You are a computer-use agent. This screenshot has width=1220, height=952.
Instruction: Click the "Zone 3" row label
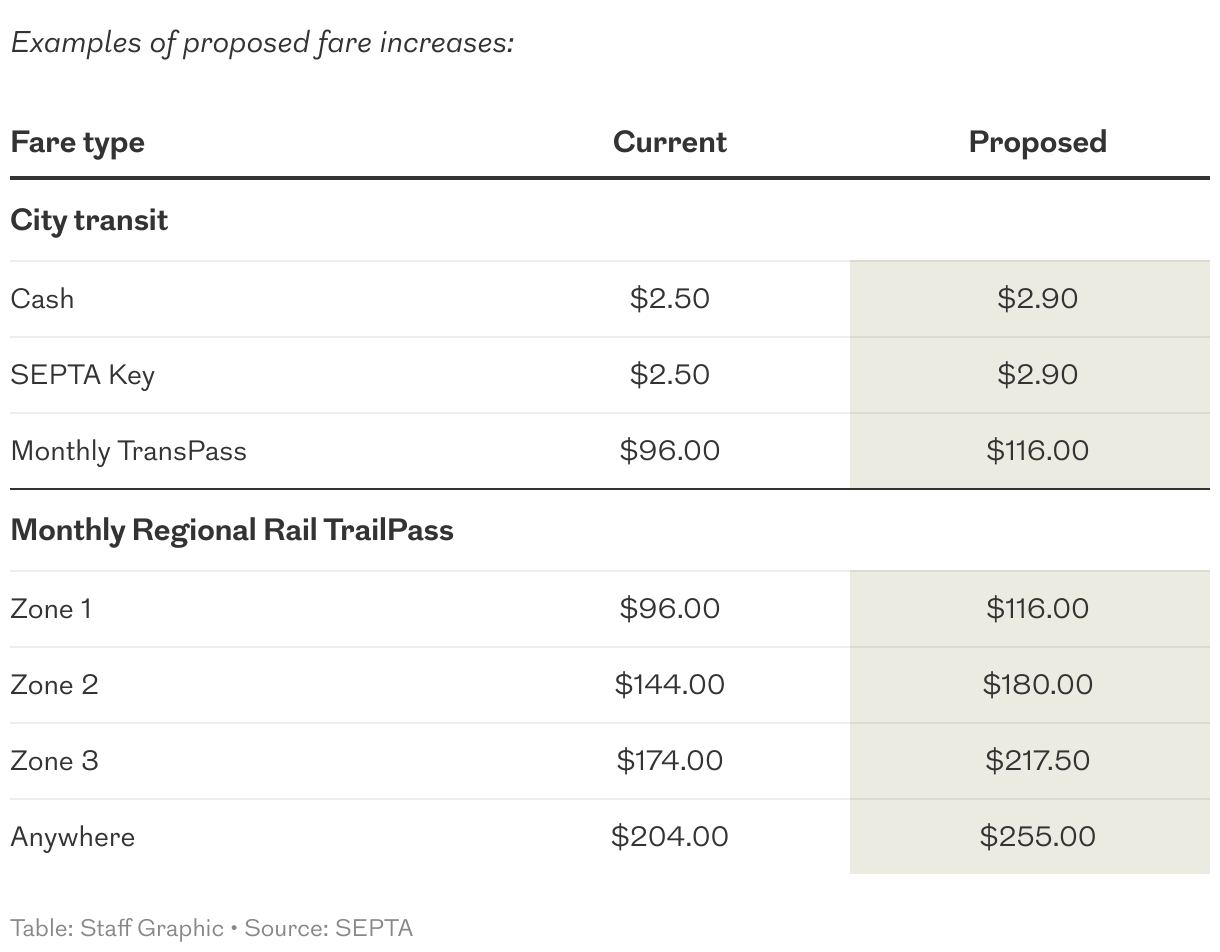54,761
